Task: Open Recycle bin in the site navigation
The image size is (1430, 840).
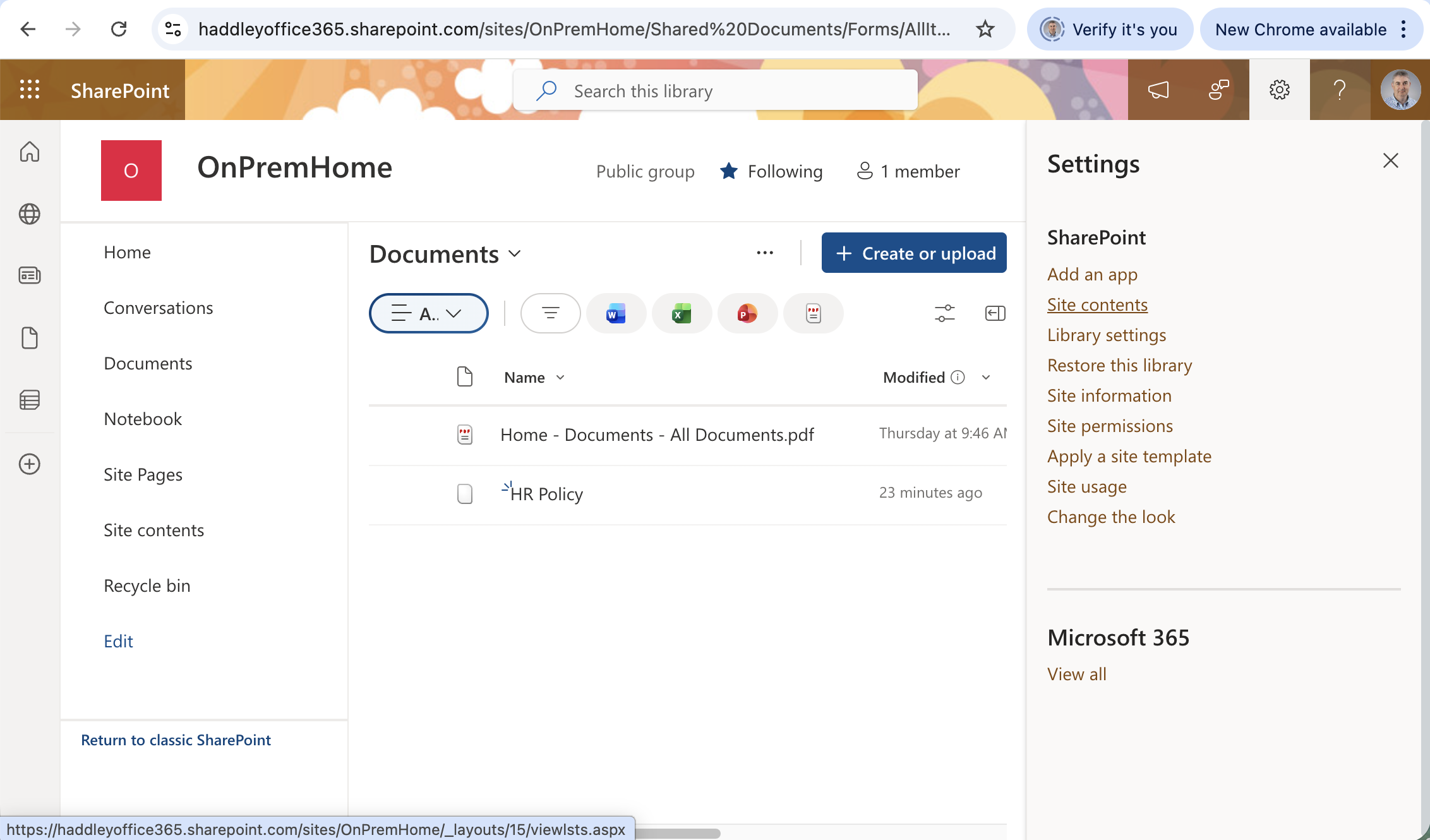Action: click(147, 585)
